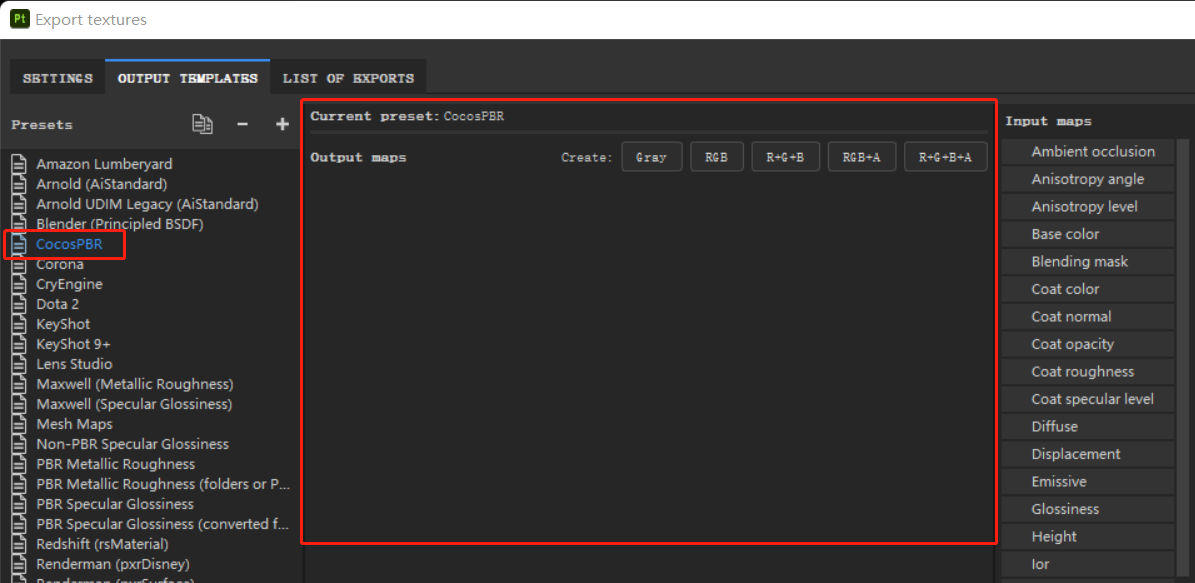
Task: Click the Coat opacity input map
Action: coord(1088,344)
